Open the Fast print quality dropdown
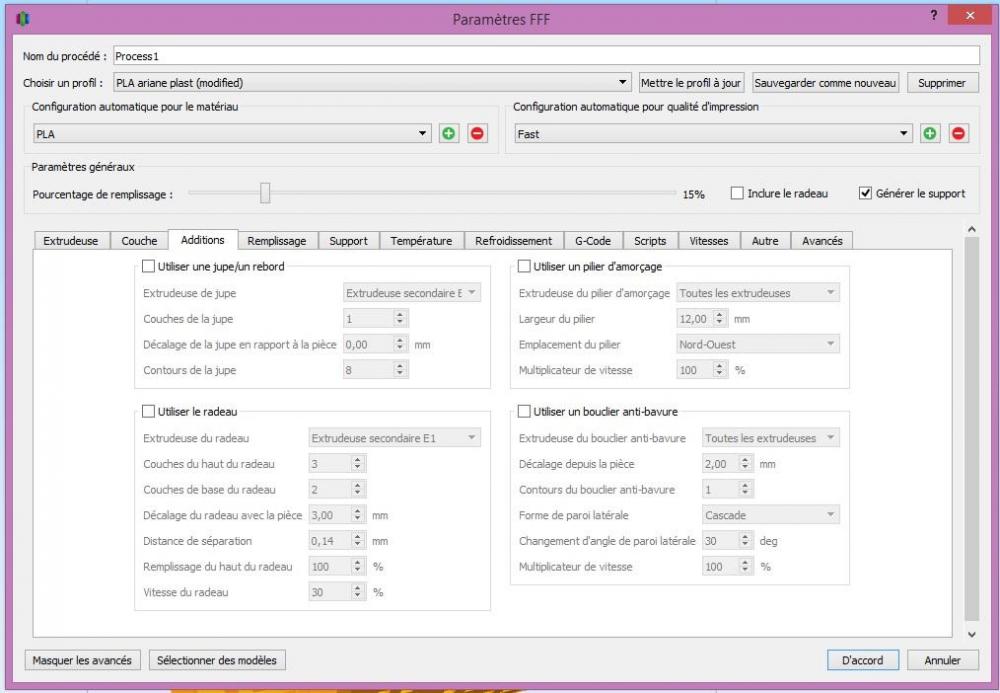 pyautogui.click(x=713, y=134)
